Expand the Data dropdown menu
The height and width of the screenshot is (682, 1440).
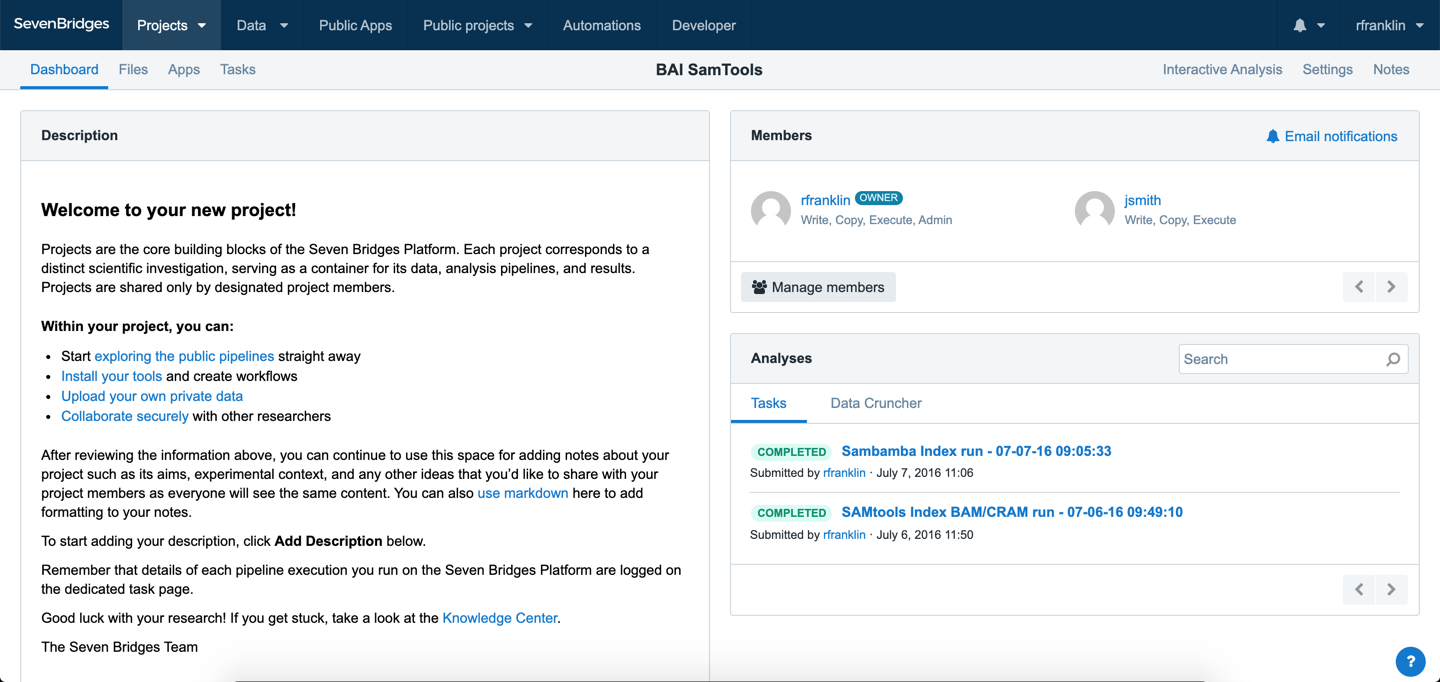[x=262, y=25]
